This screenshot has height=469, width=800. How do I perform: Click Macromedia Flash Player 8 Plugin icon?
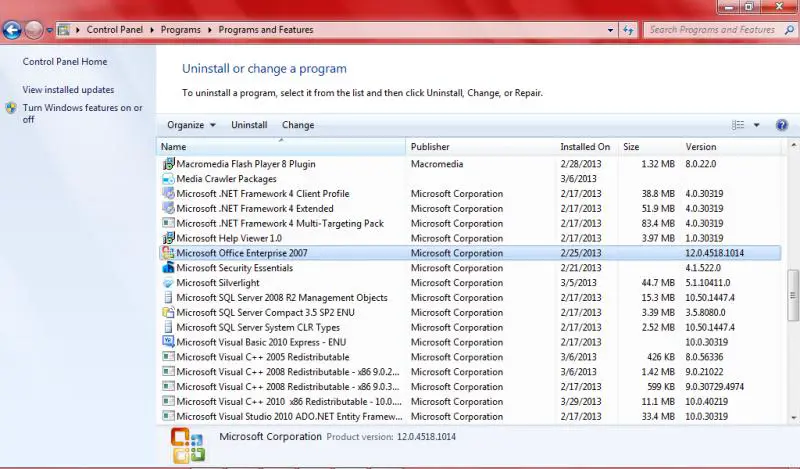[x=168, y=164]
